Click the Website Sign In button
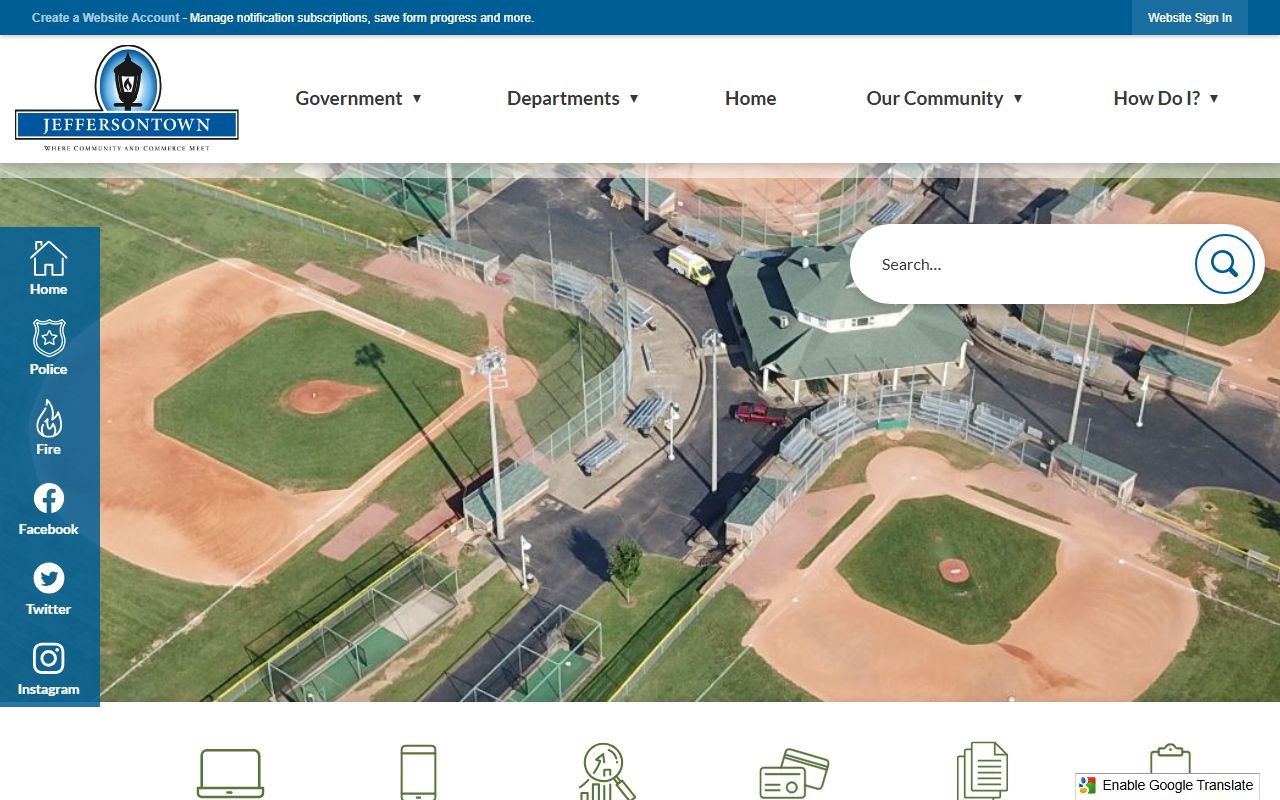This screenshot has width=1280, height=800. tap(1189, 18)
